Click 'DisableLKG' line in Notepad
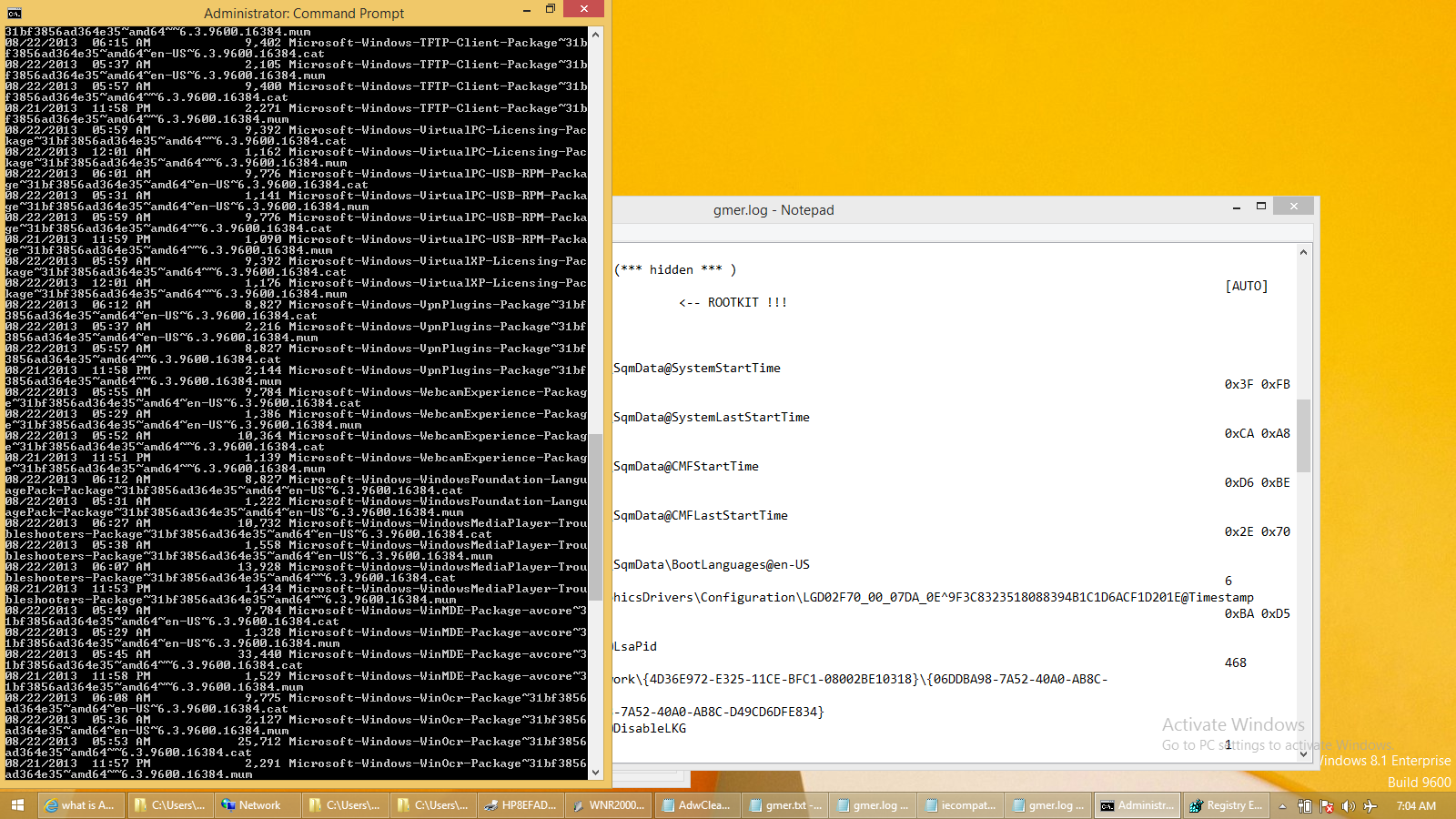Viewport: 1456px width, 819px height. click(650, 728)
